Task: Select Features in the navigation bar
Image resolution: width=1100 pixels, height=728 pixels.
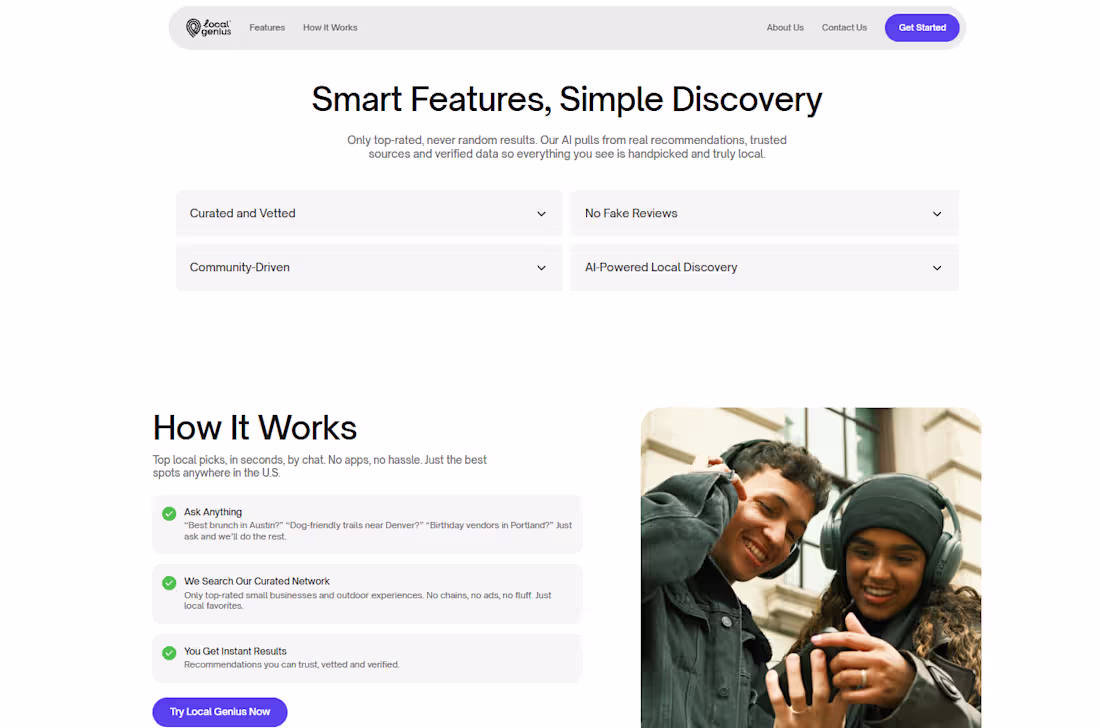Action: (267, 27)
